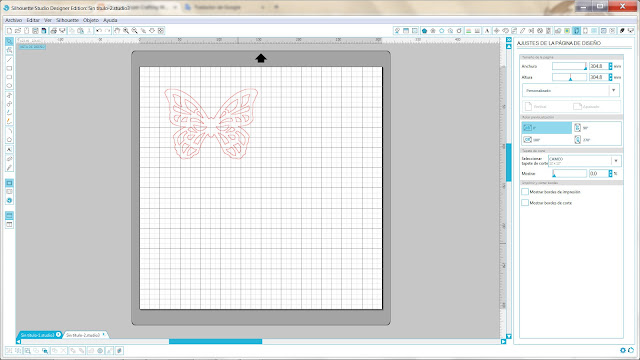Click the Open file folder icon
This screenshot has height=360, width=640.
(18, 31)
